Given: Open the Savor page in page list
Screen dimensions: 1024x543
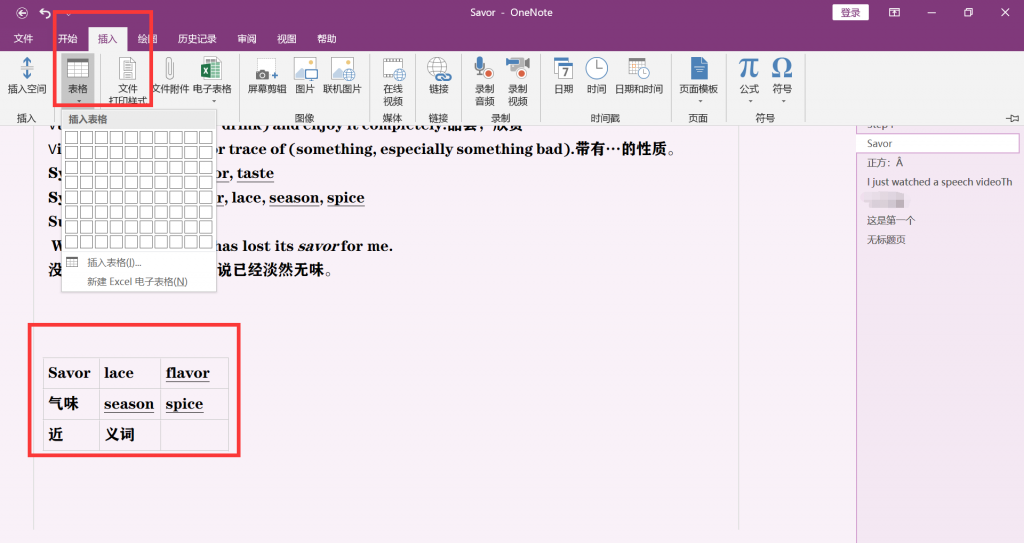Looking at the screenshot, I should point(937,144).
